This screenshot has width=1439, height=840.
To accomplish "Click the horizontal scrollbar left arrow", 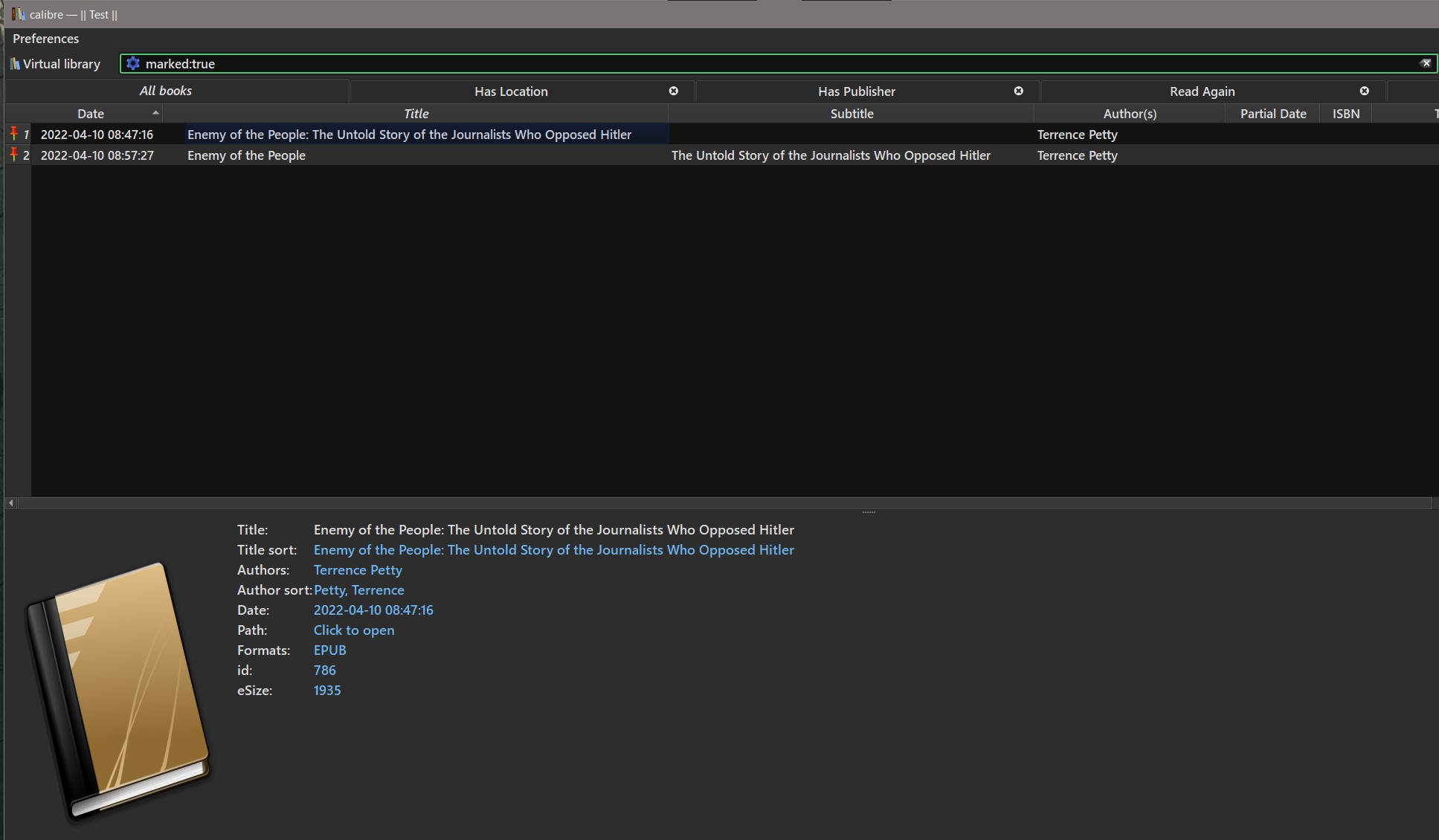I will (x=10, y=503).
